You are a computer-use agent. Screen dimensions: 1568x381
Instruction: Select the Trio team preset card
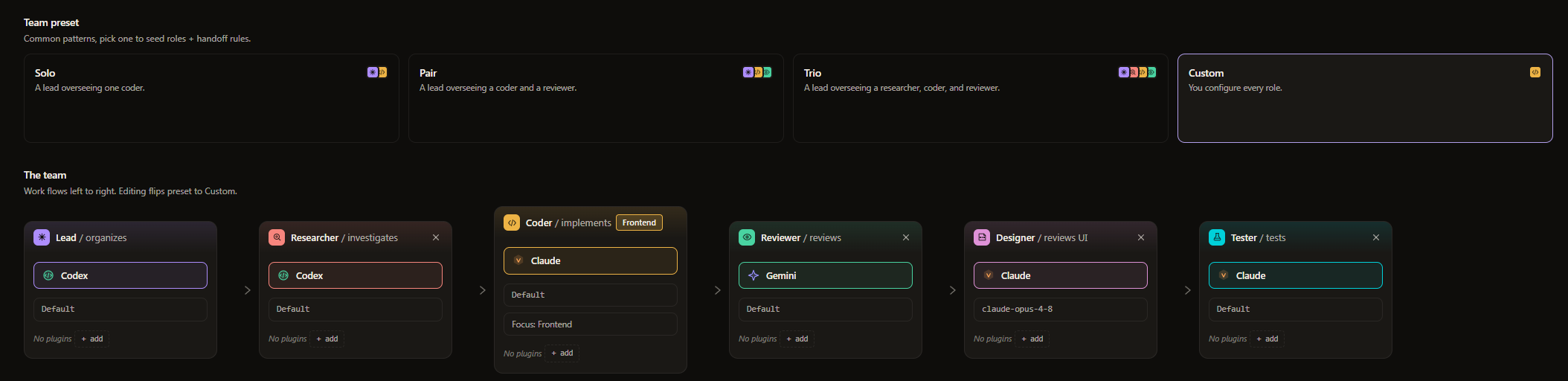[x=980, y=98]
